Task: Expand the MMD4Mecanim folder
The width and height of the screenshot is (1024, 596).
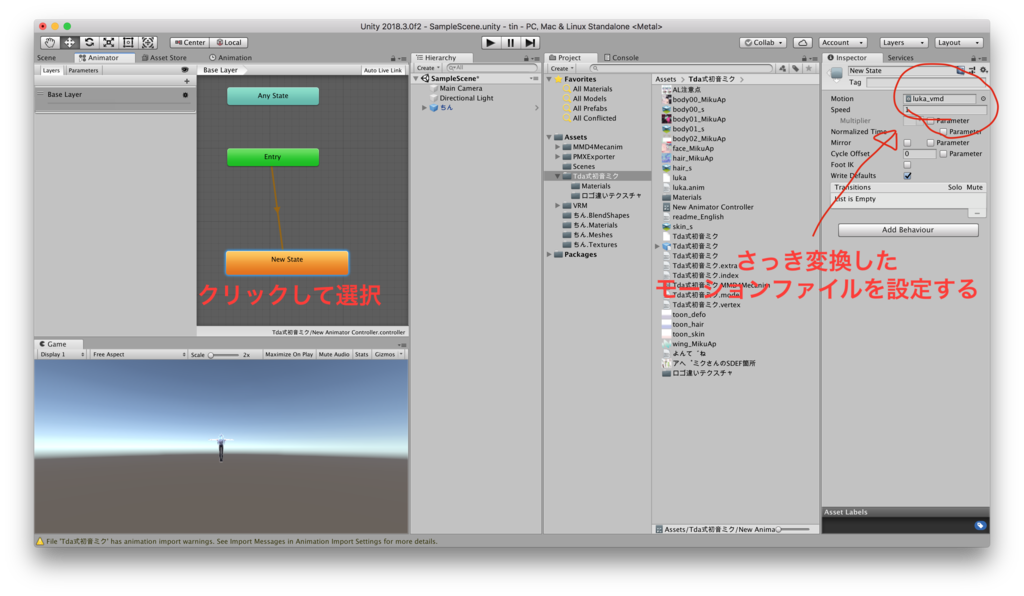Action: coord(558,147)
